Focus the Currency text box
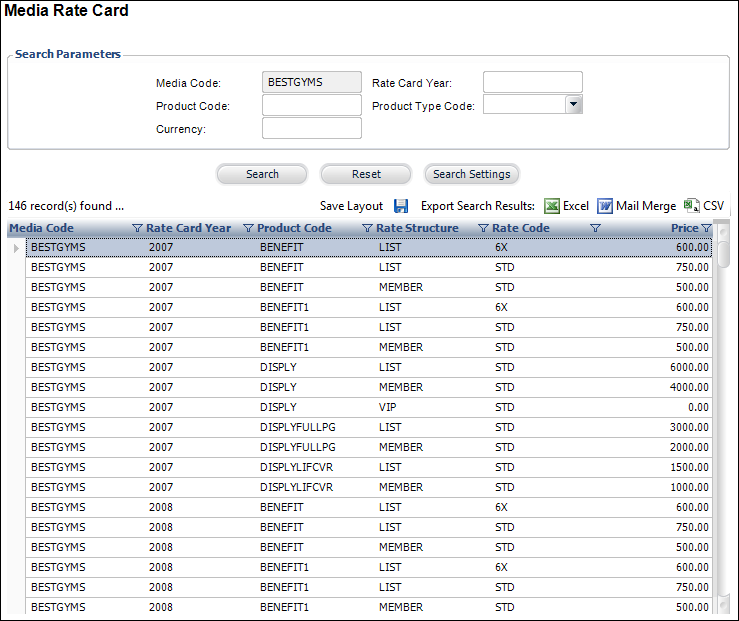This screenshot has height=621, width=739. pos(311,129)
